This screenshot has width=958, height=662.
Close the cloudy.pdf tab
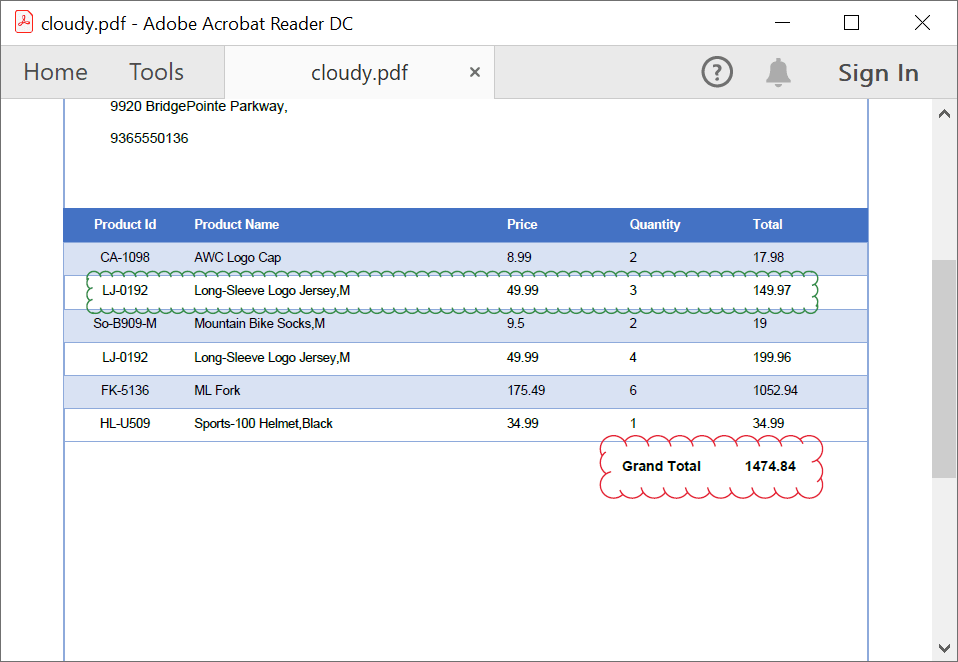point(475,72)
